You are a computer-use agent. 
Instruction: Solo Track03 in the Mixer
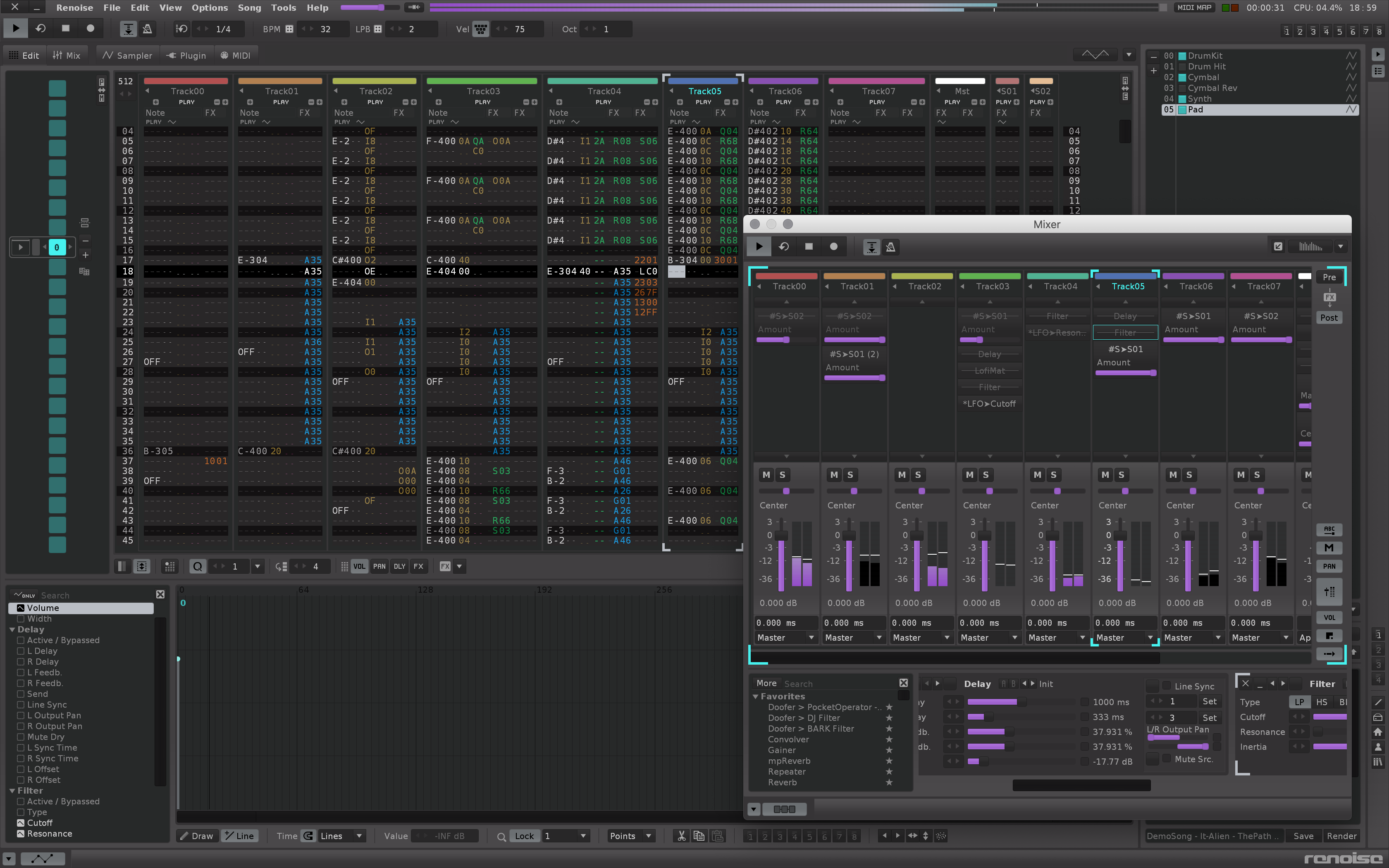pyautogui.click(x=986, y=475)
